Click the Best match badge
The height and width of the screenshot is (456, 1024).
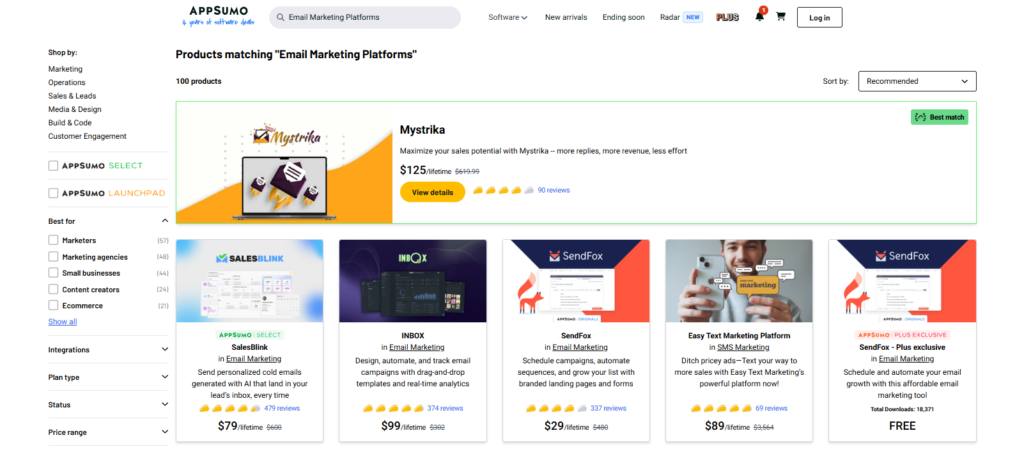point(939,117)
